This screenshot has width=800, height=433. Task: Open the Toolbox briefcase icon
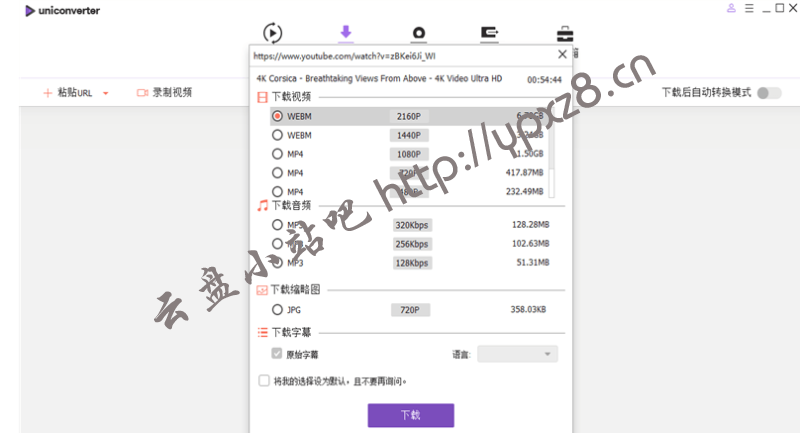click(x=565, y=34)
